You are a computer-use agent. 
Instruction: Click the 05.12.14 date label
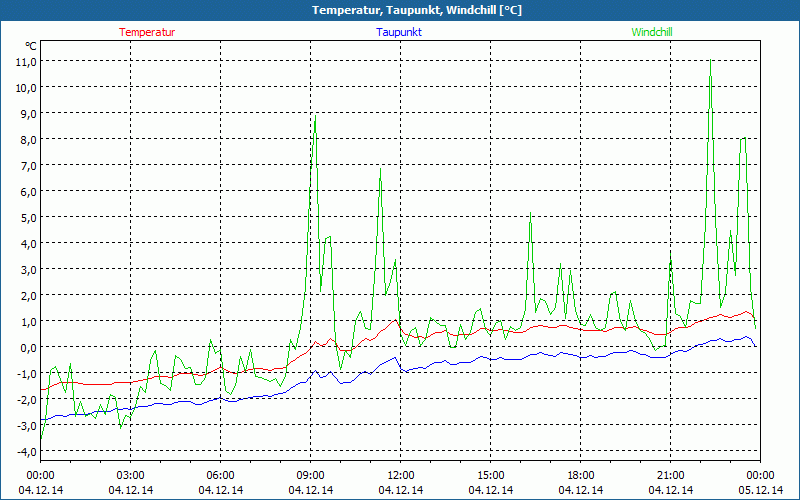coord(760,490)
